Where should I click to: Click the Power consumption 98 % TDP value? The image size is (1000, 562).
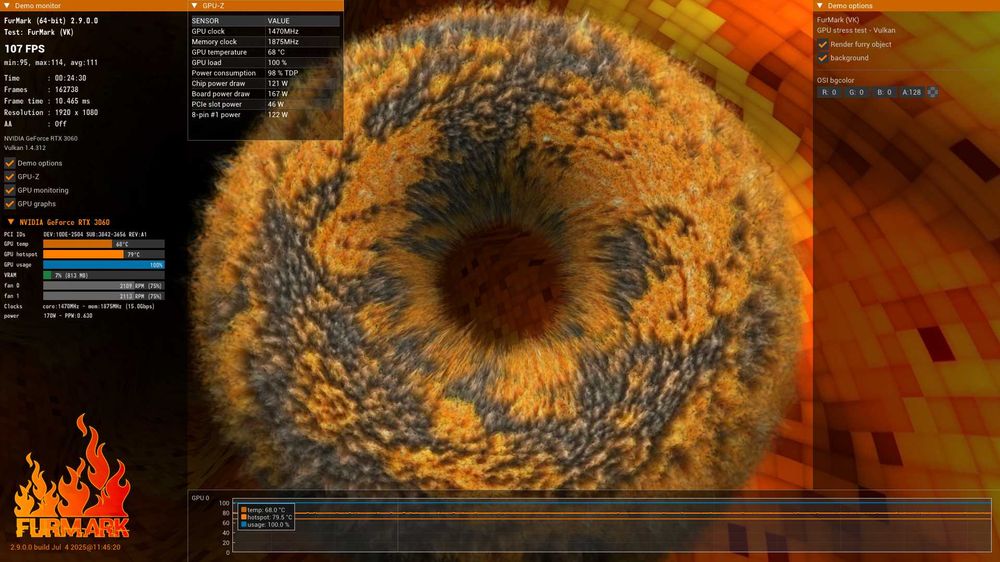[x=283, y=73]
